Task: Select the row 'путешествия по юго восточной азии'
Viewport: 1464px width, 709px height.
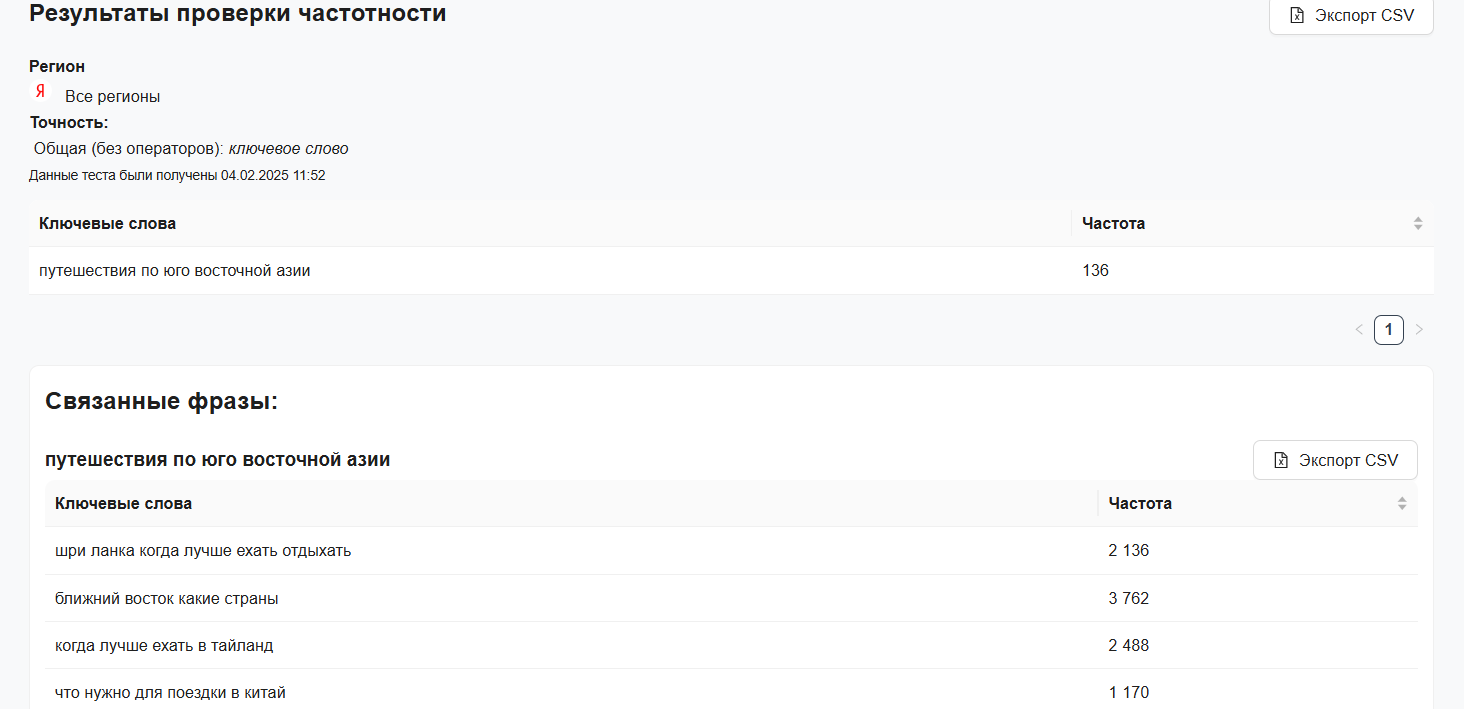Action: (x=174, y=271)
